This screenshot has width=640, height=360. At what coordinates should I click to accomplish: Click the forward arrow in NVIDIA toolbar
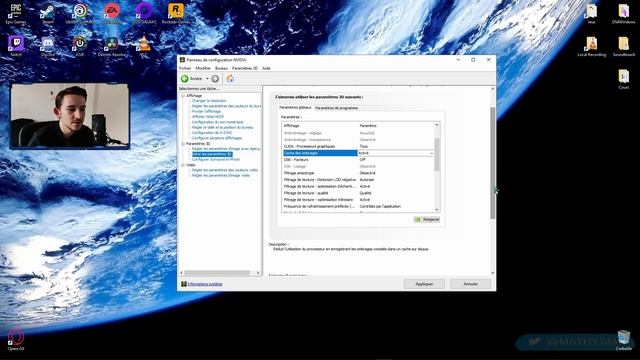point(215,78)
